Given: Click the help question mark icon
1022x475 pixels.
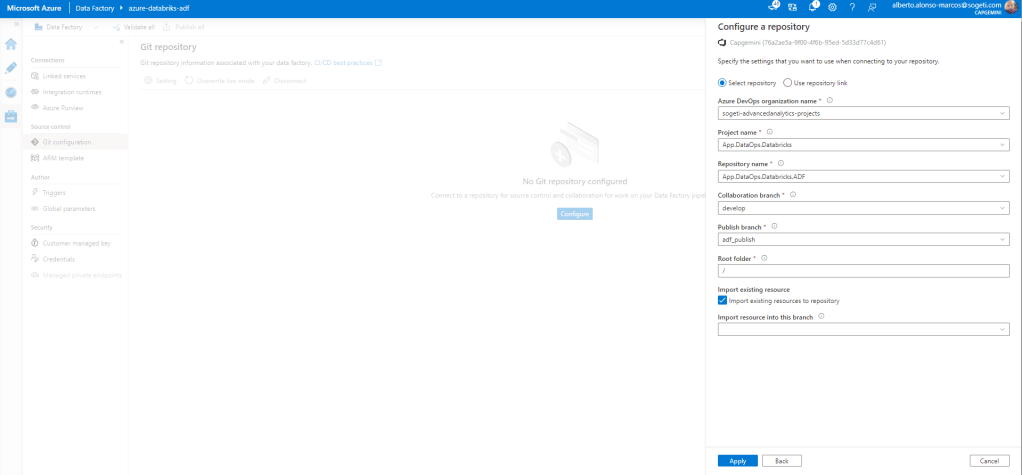Looking at the screenshot, I should tap(851, 7).
